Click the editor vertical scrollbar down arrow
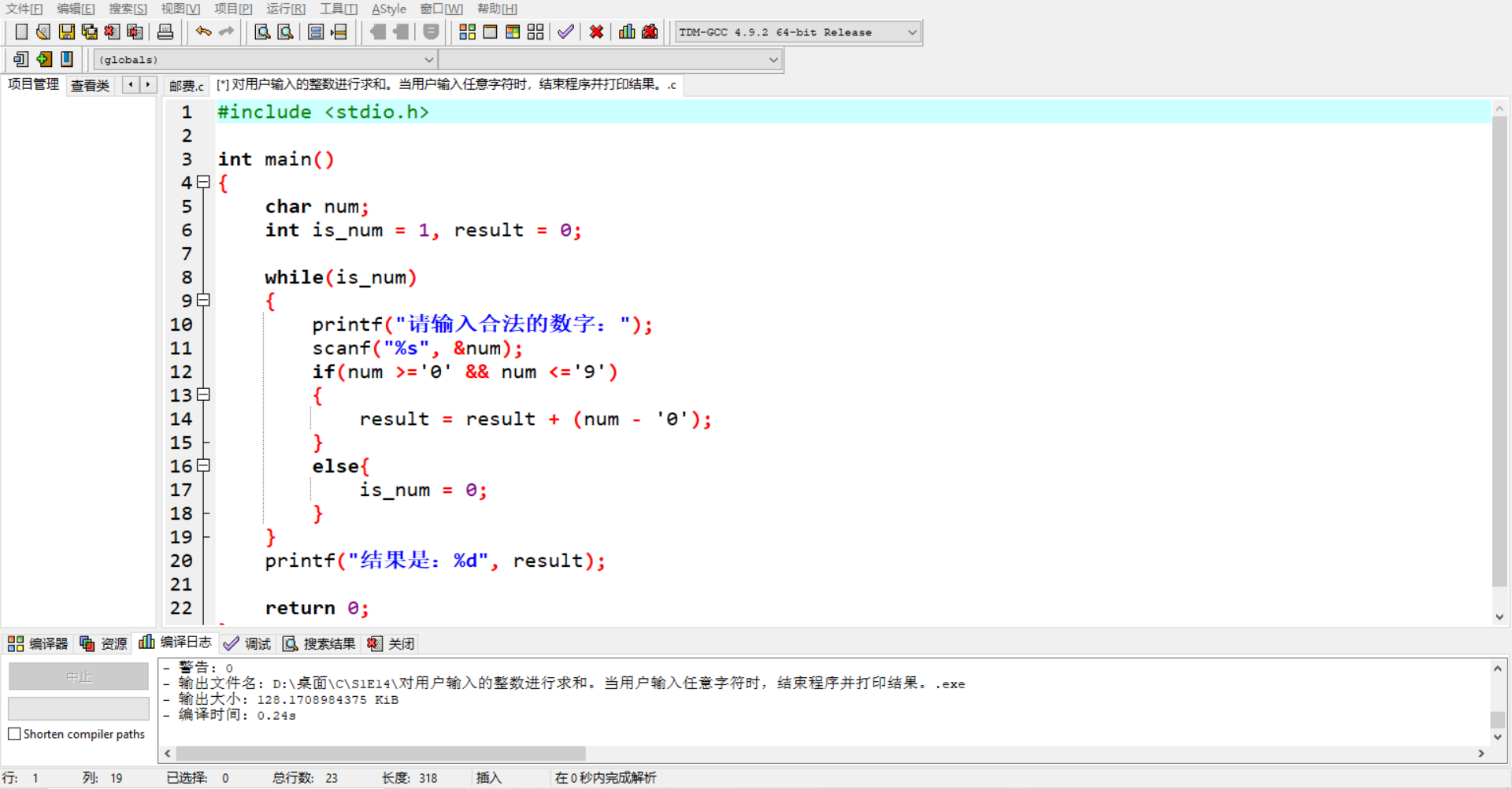 pyautogui.click(x=1499, y=617)
